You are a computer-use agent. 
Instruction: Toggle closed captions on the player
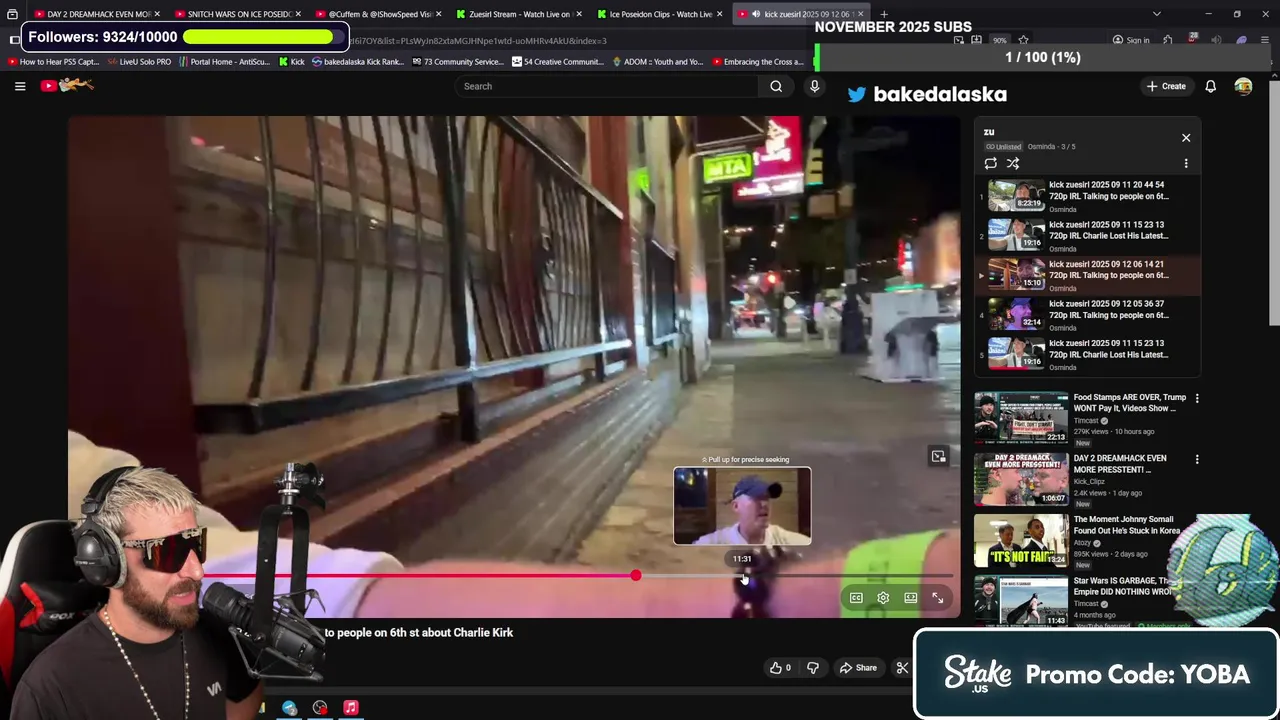tap(856, 598)
